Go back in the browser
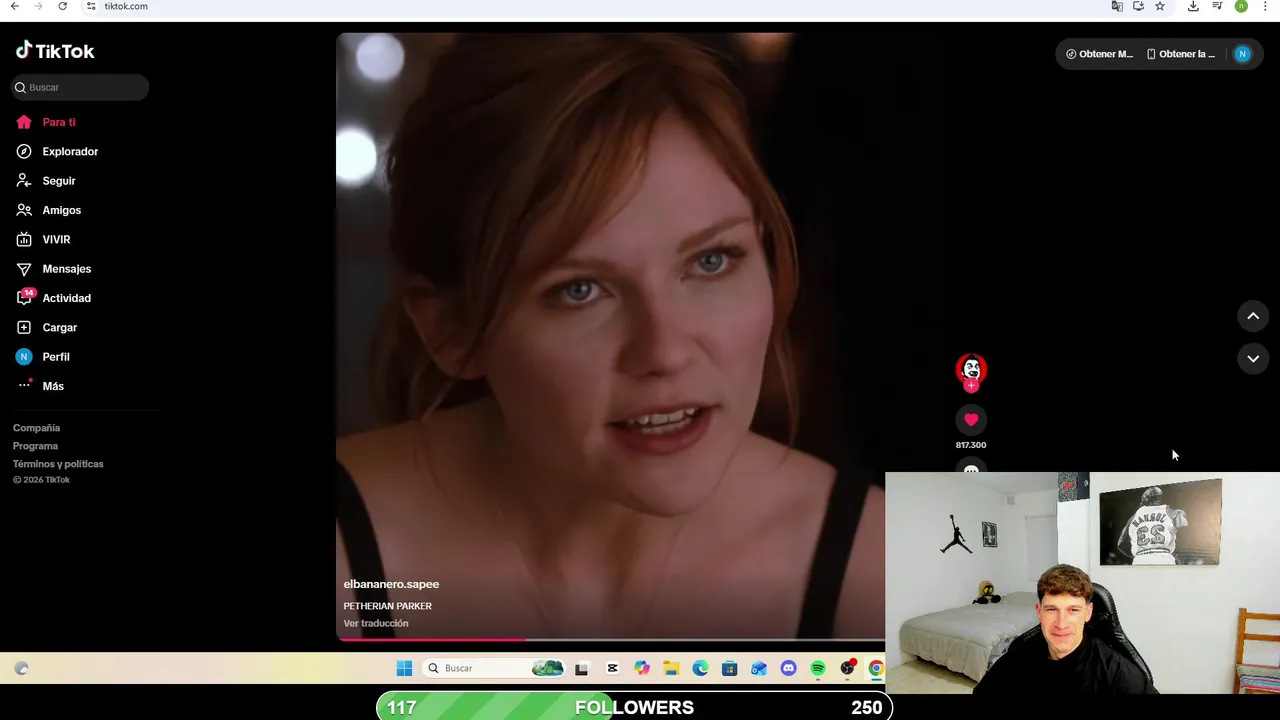 tap(14, 6)
